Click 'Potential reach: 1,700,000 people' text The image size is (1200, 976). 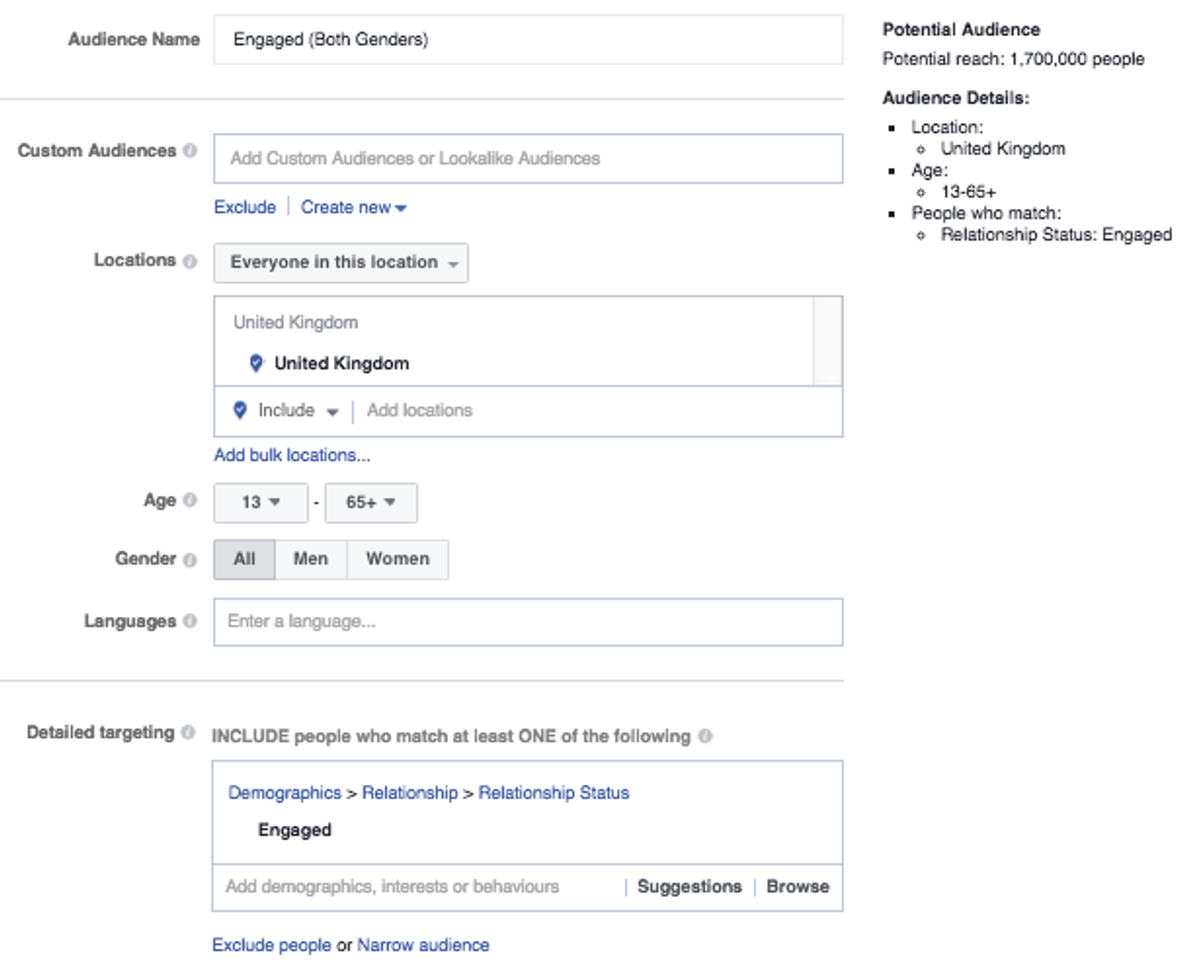[1014, 60]
